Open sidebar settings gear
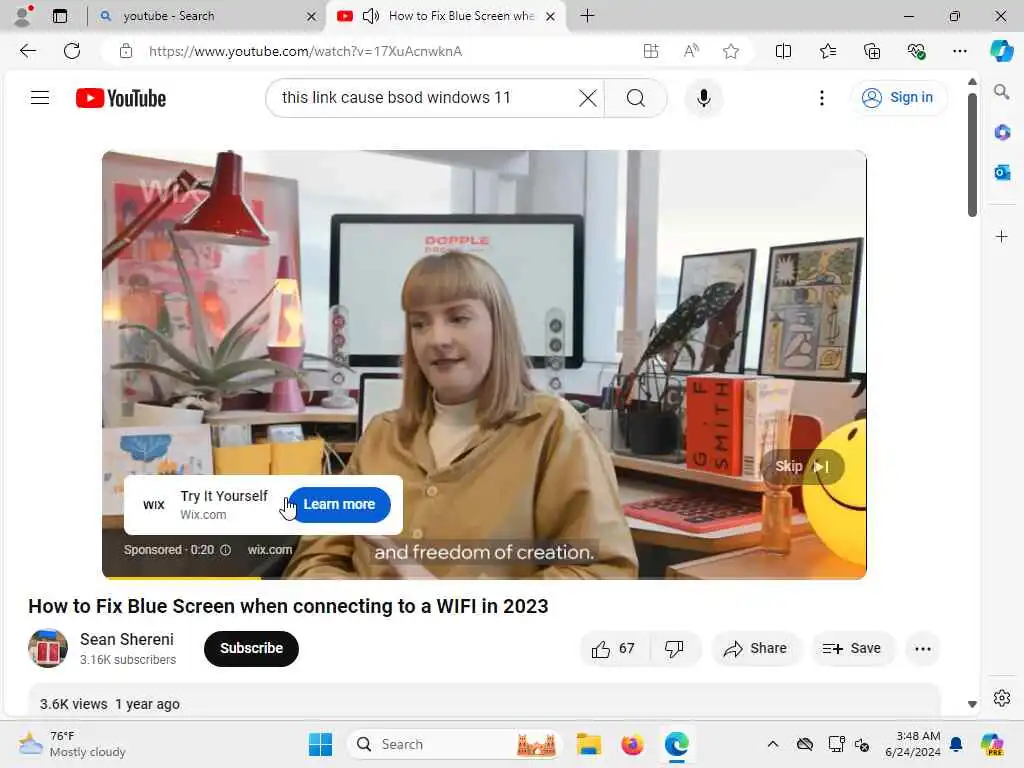The height and width of the screenshot is (768, 1024). pos(1001,698)
